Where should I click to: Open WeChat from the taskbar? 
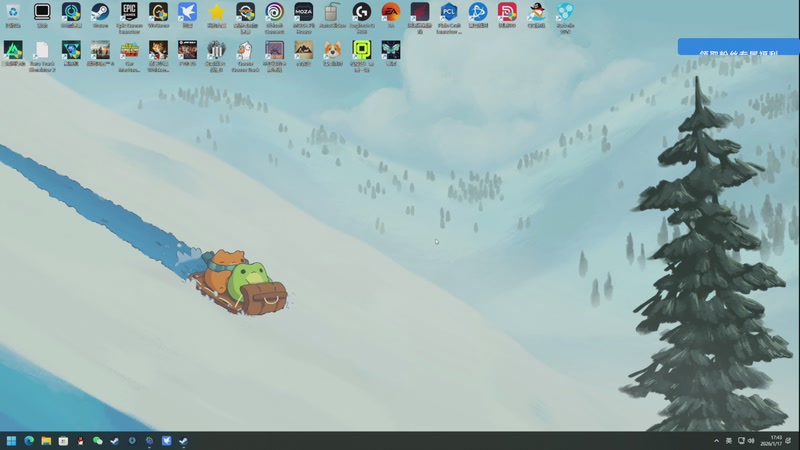tap(97, 441)
